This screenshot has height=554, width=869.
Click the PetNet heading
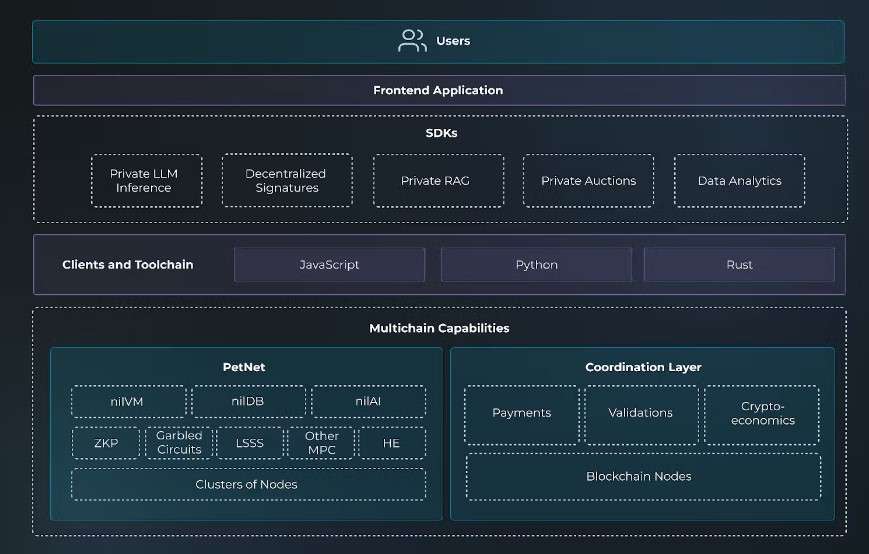click(244, 367)
